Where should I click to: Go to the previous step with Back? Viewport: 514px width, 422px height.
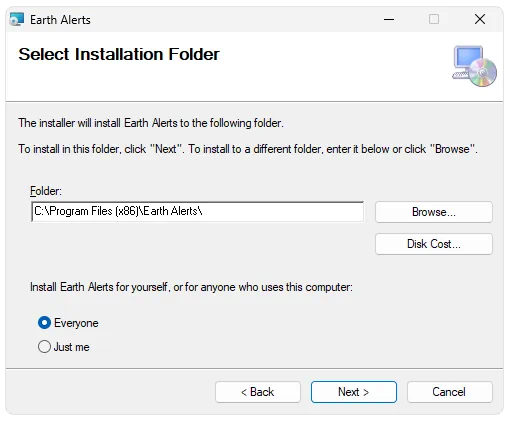258,392
